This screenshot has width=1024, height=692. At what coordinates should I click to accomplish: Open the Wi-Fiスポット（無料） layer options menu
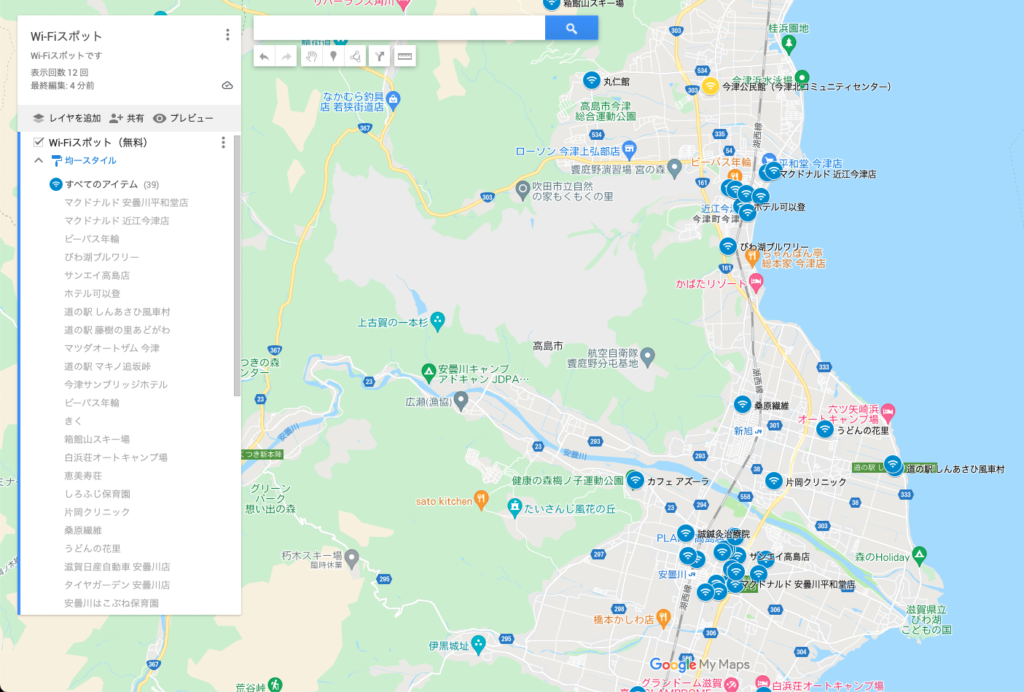pos(223,142)
